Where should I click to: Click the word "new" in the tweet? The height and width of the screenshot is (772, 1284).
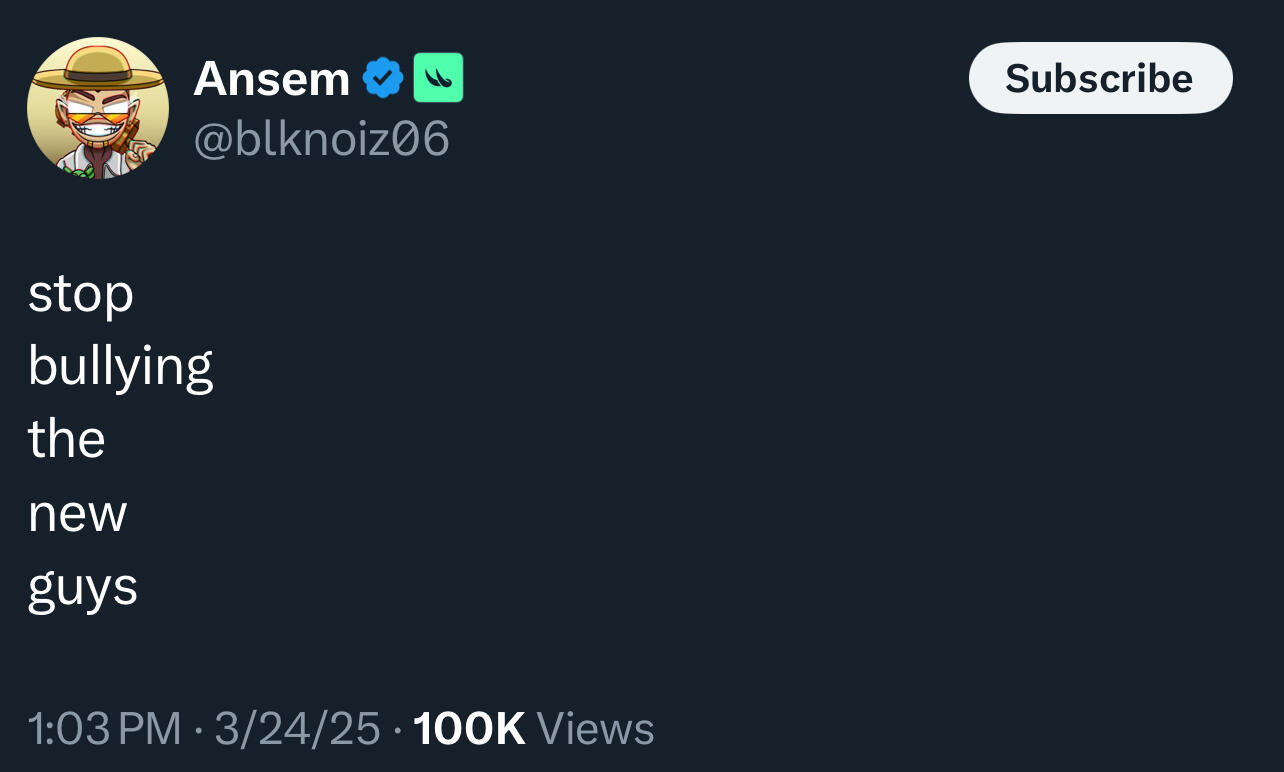tap(77, 514)
